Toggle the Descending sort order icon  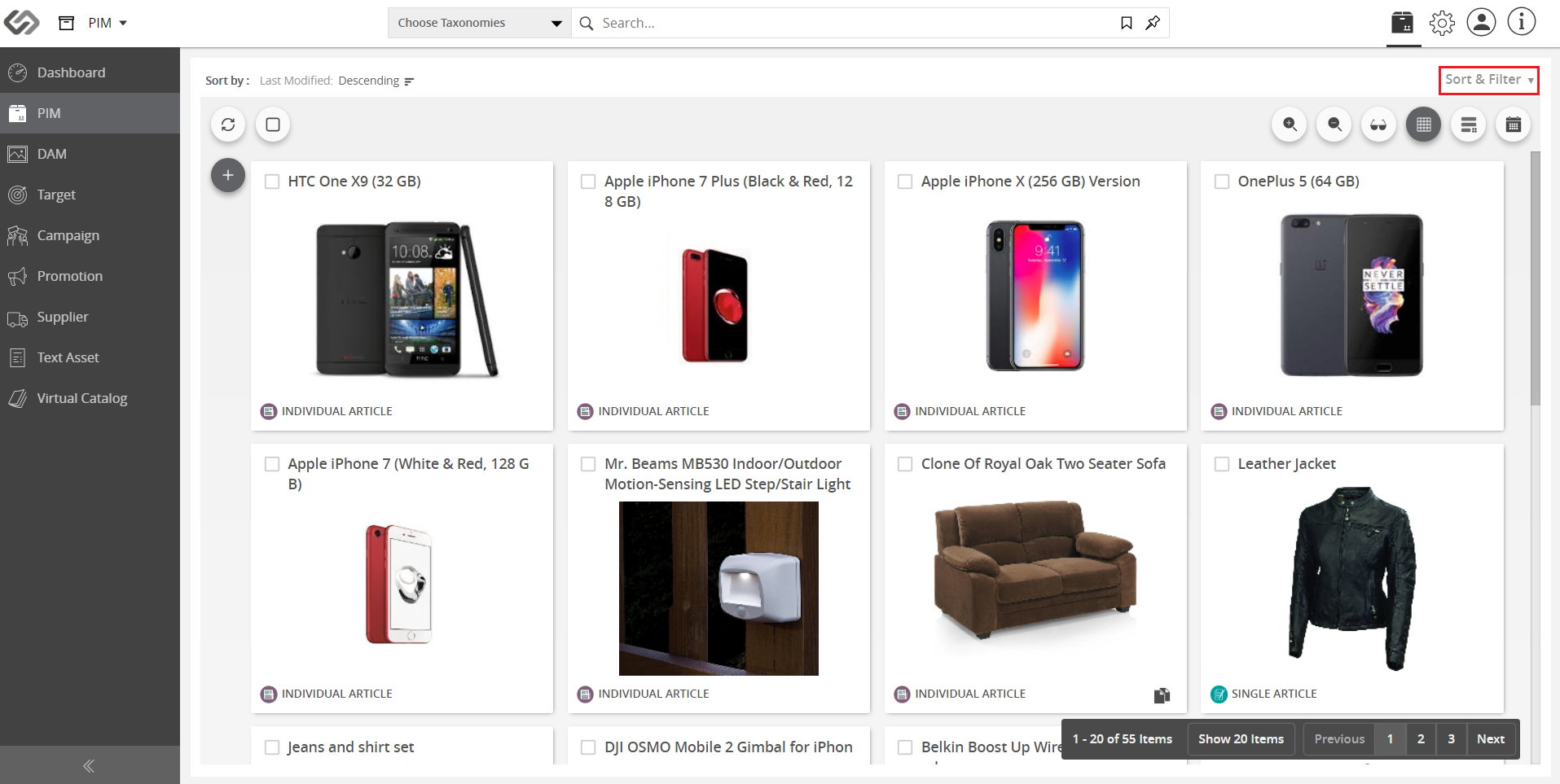click(409, 81)
